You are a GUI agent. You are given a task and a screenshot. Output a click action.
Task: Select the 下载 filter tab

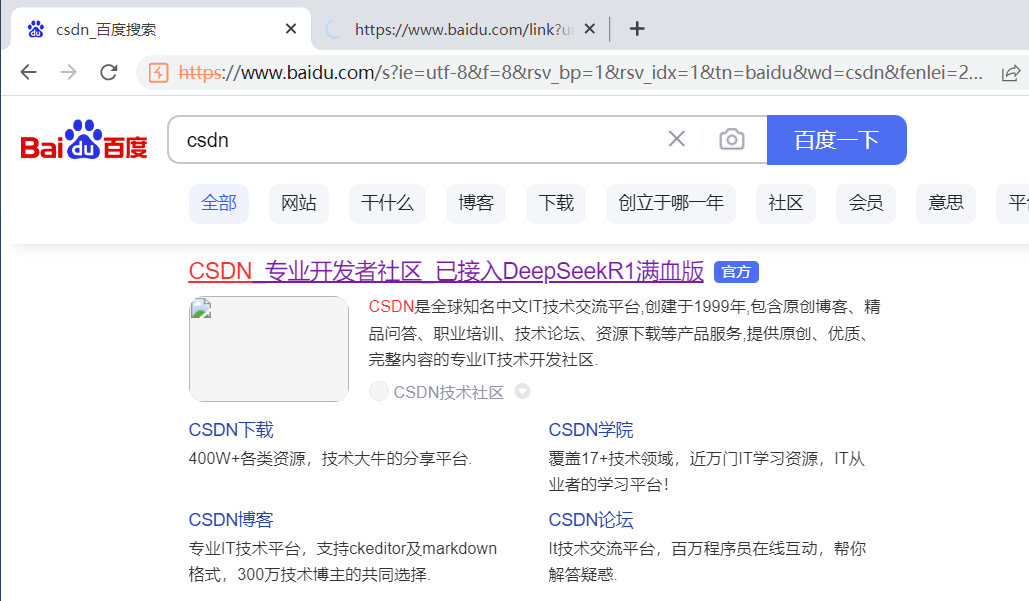pos(556,203)
